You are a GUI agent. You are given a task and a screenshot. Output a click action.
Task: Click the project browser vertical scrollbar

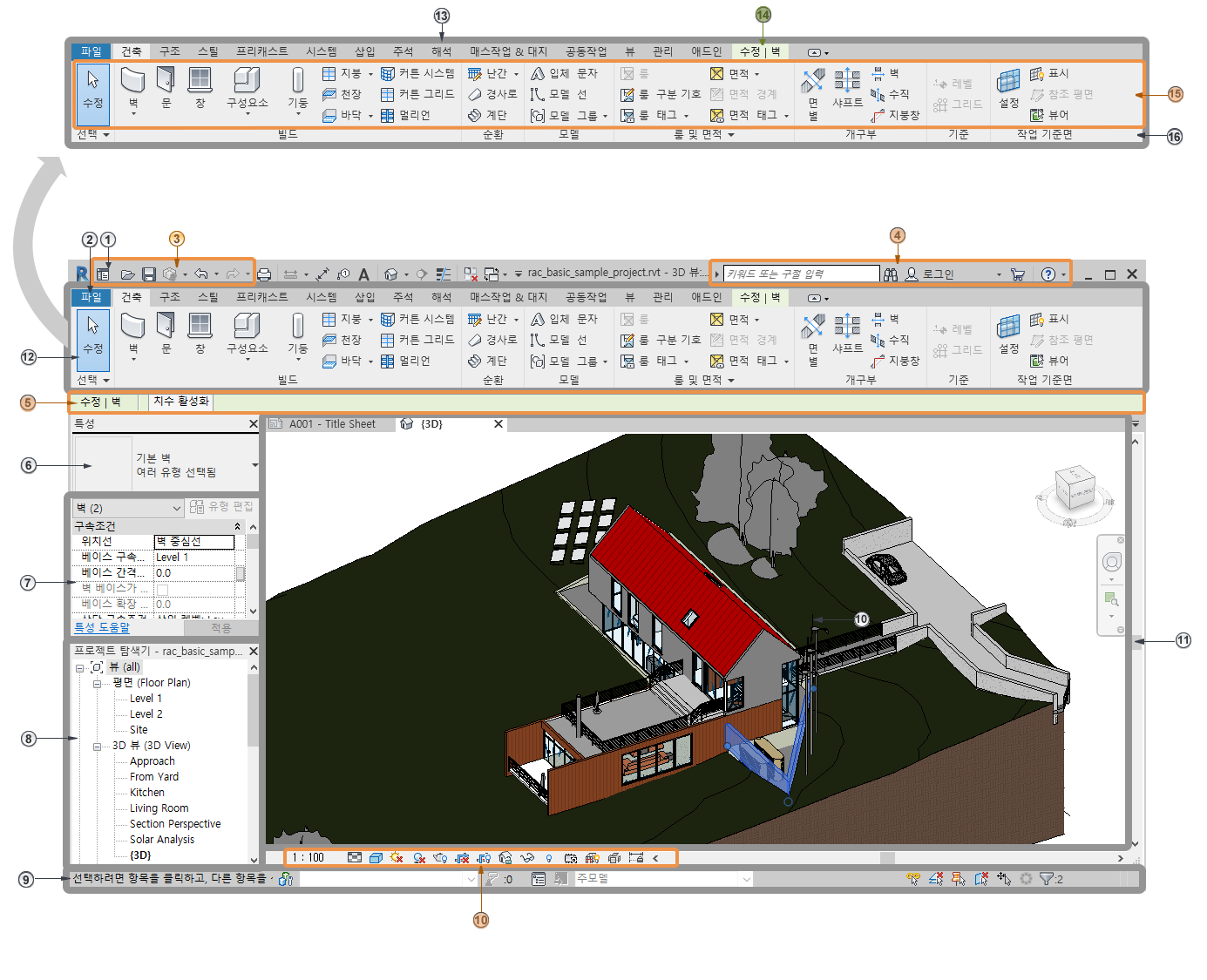(x=254, y=762)
